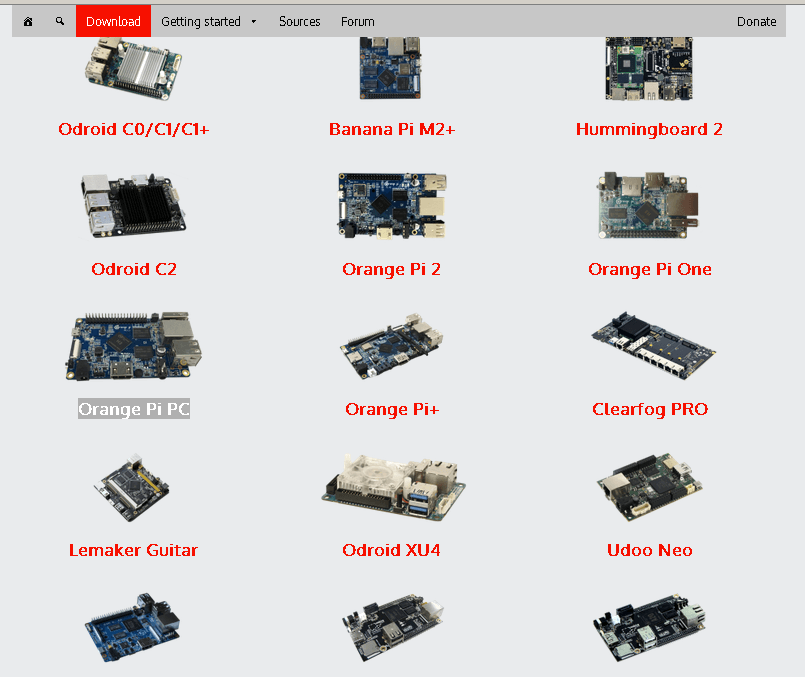Open the Sources menu item

[299, 22]
